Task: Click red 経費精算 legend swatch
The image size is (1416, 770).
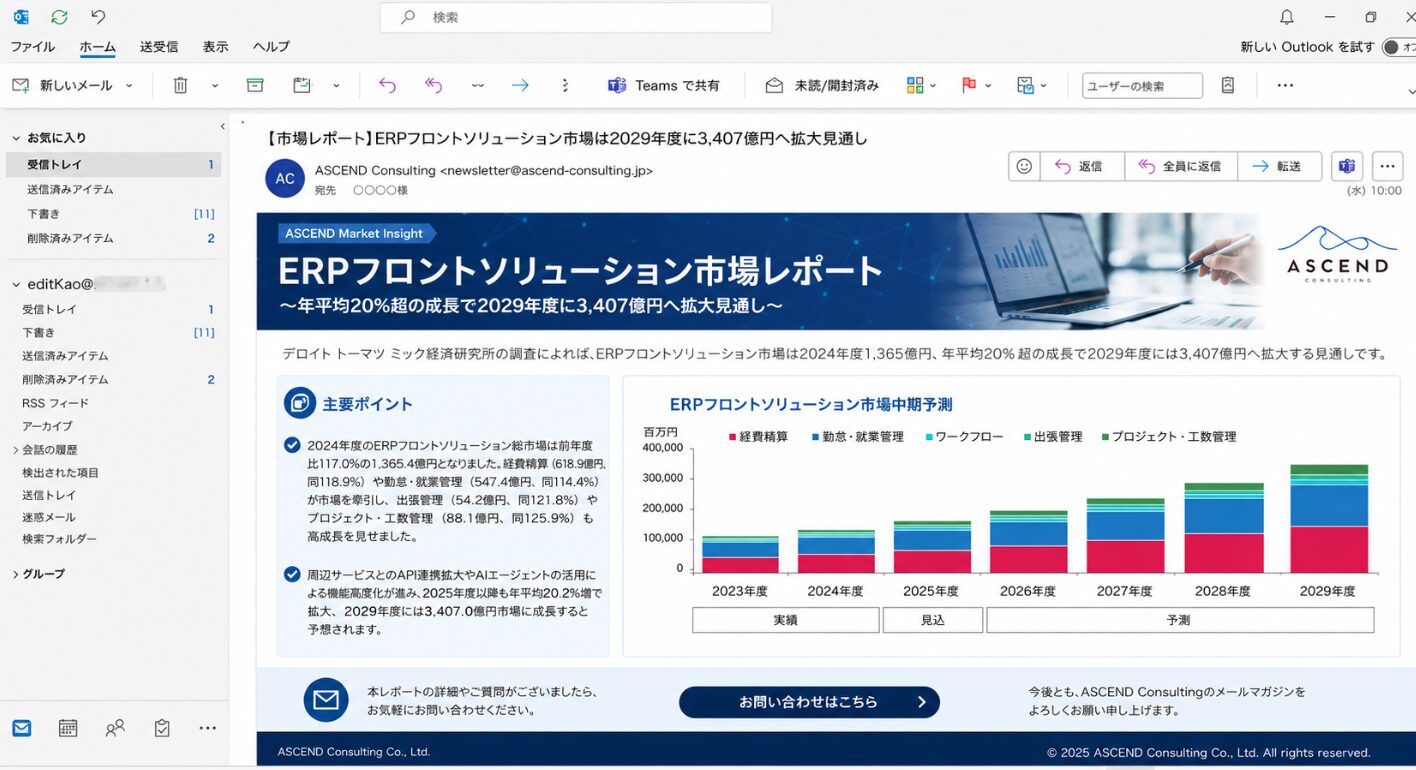Action: click(732, 437)
